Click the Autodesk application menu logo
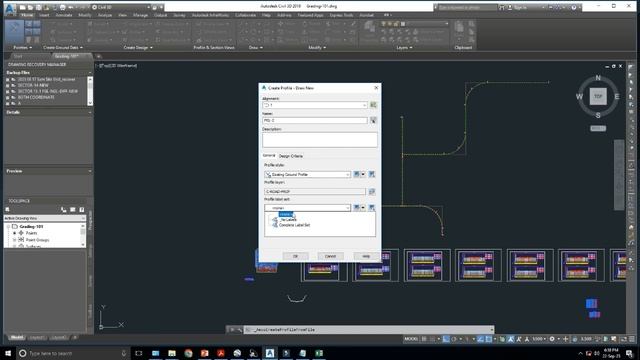Viewport: 640px width, 360px height. 10,8
